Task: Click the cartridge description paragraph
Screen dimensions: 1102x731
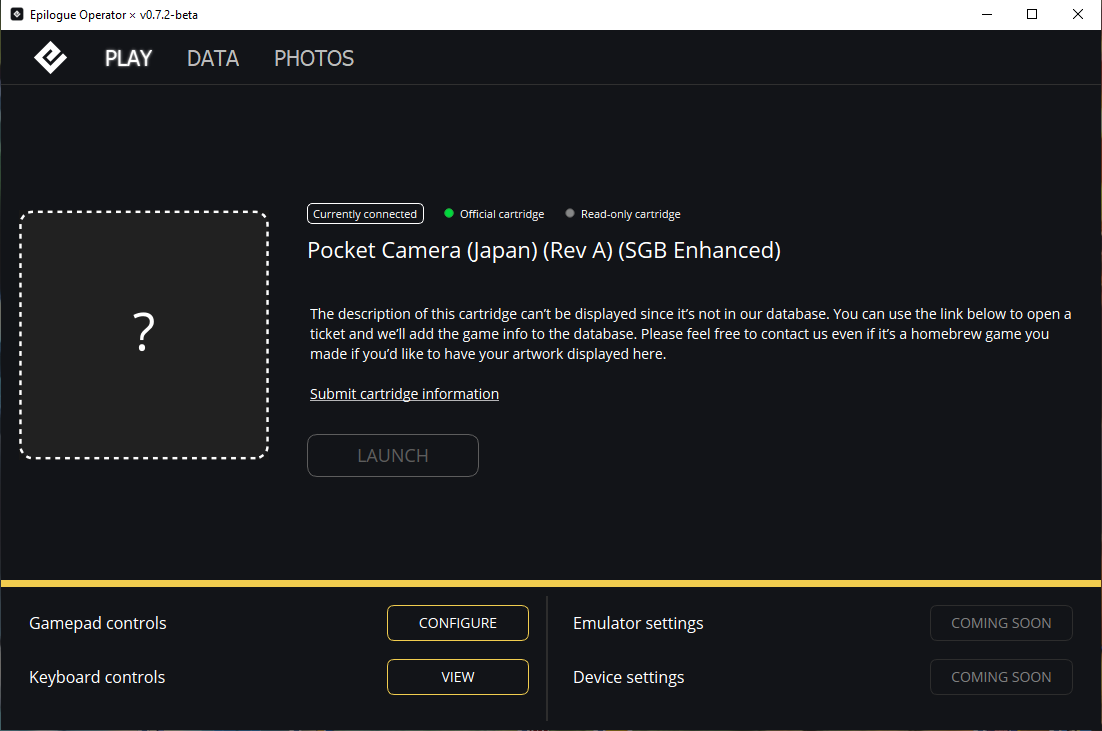Action: (691, 334)
